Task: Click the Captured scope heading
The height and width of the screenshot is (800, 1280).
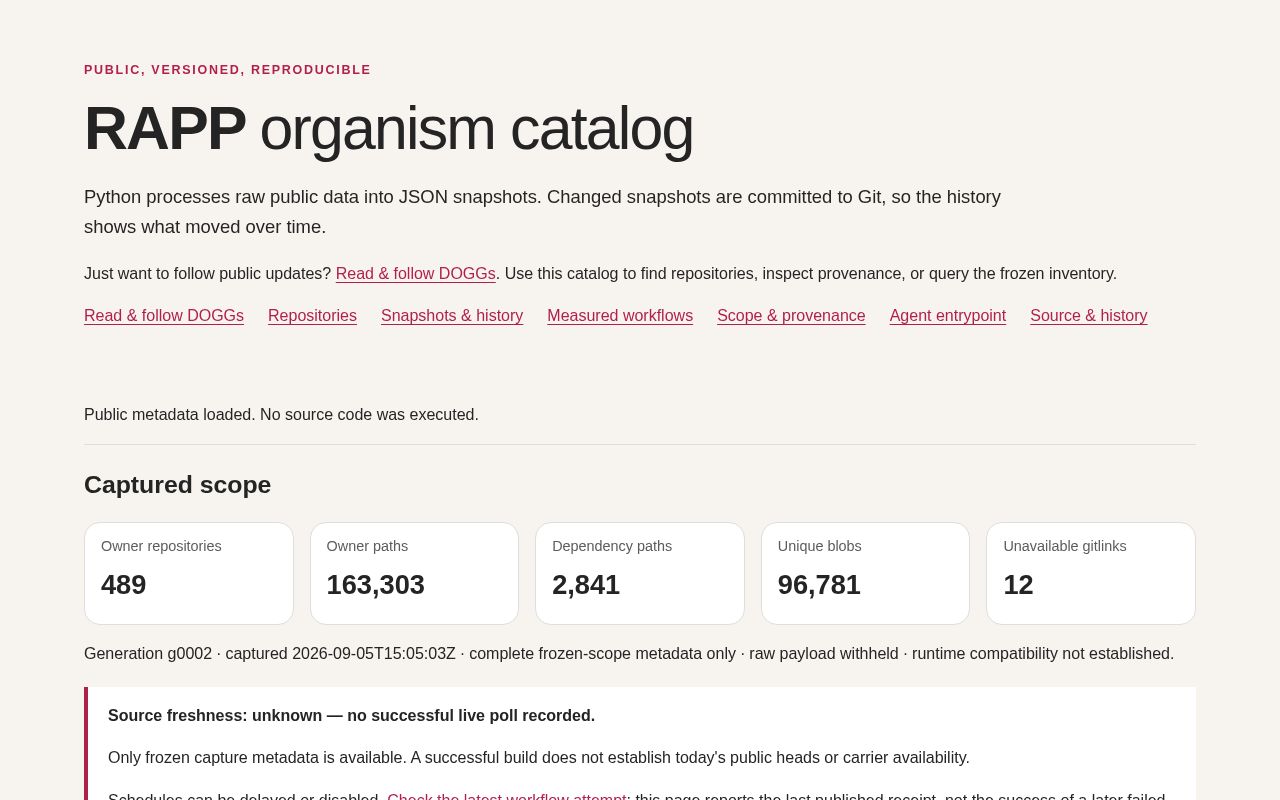Action: pos(178,485)
